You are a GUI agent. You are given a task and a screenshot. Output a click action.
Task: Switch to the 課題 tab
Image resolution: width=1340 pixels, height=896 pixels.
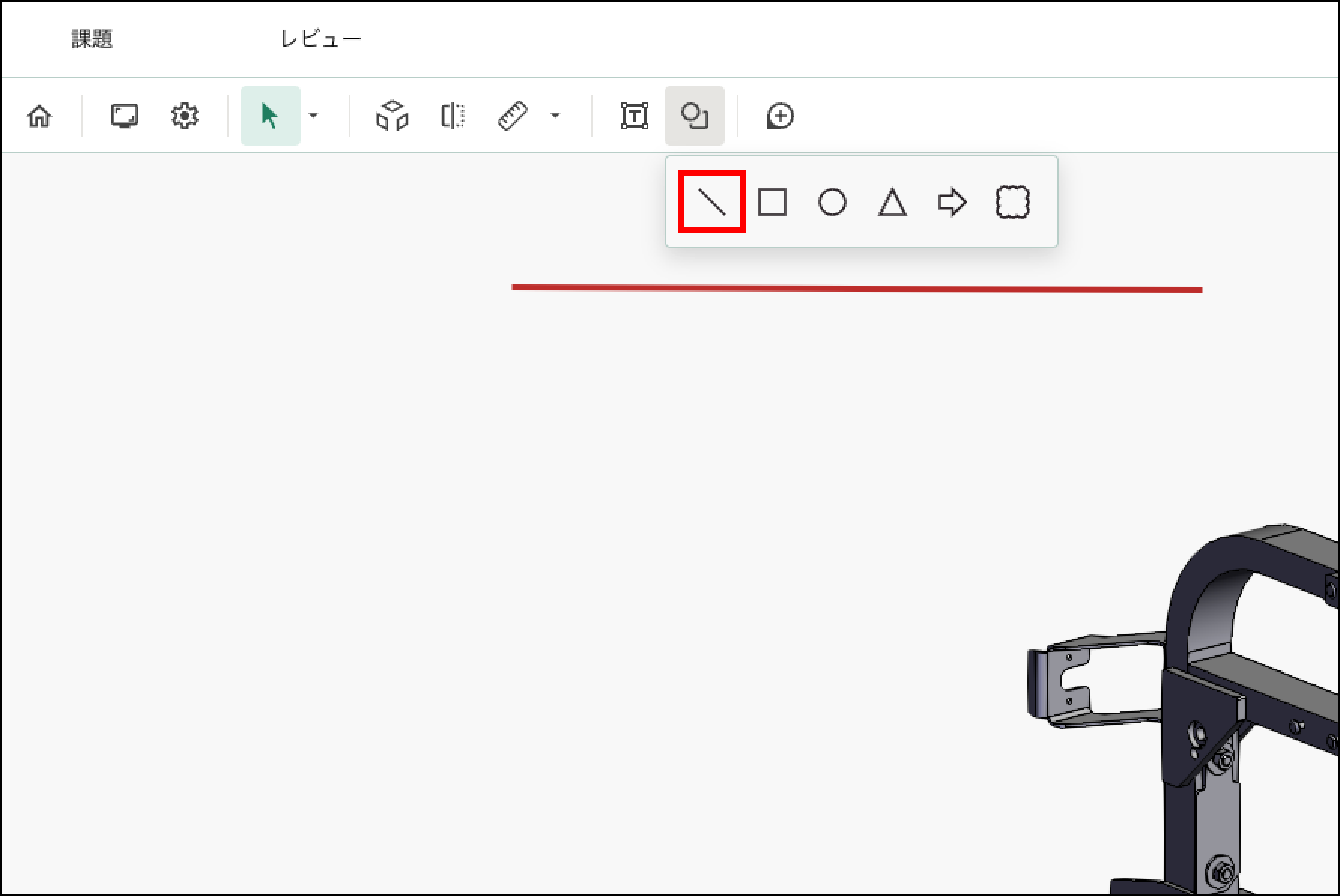point(92,39)
